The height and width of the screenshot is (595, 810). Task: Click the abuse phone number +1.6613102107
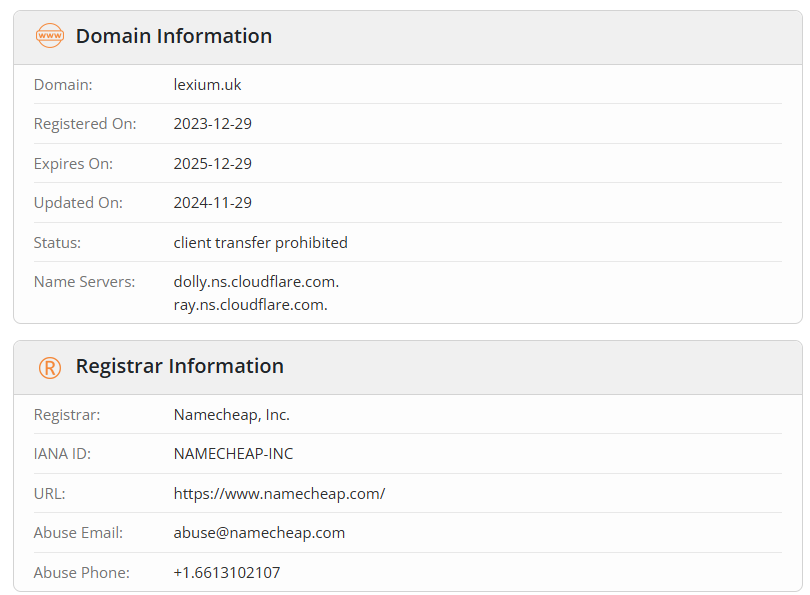[x=227, y=573]
